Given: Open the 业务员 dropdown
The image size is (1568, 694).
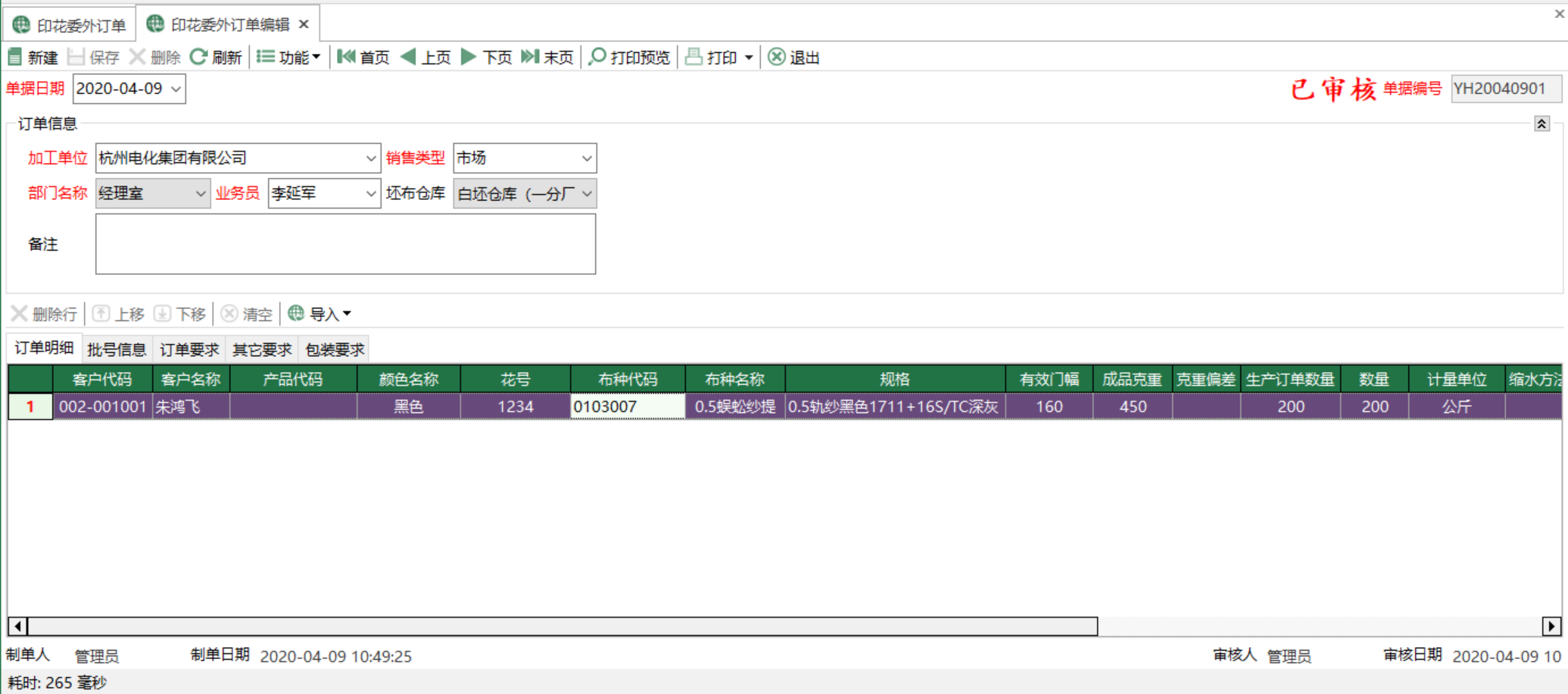Looking at the screenshot, I should click(x=370, y=194).
